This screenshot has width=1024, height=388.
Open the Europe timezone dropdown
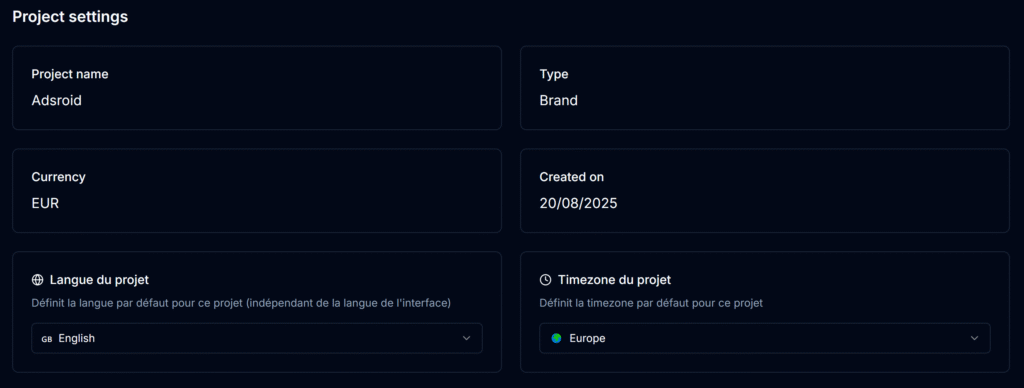click(x=765, y=338)
